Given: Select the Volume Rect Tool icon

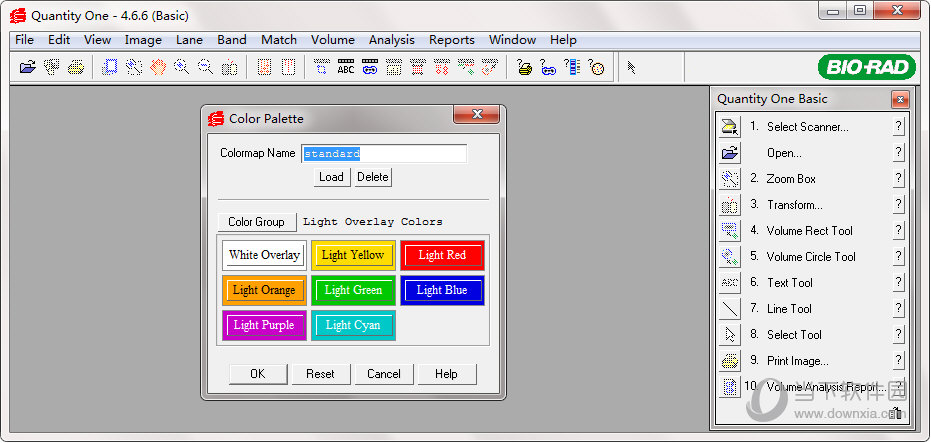Looking at the screenshot, I should click(x=730, y=231).
